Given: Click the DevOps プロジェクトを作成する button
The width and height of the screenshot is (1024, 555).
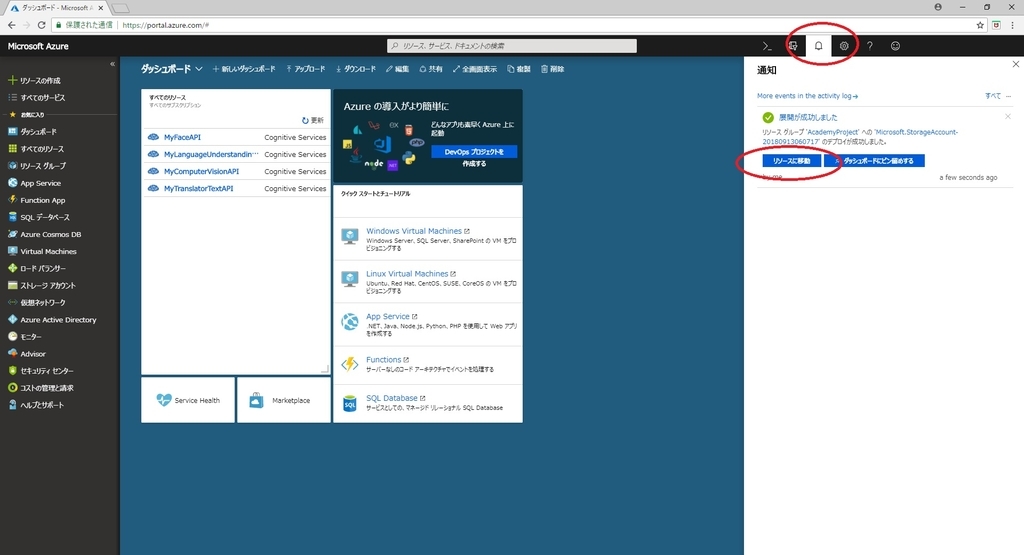Looking at the screenshot, I should click(x=474, y=151).
